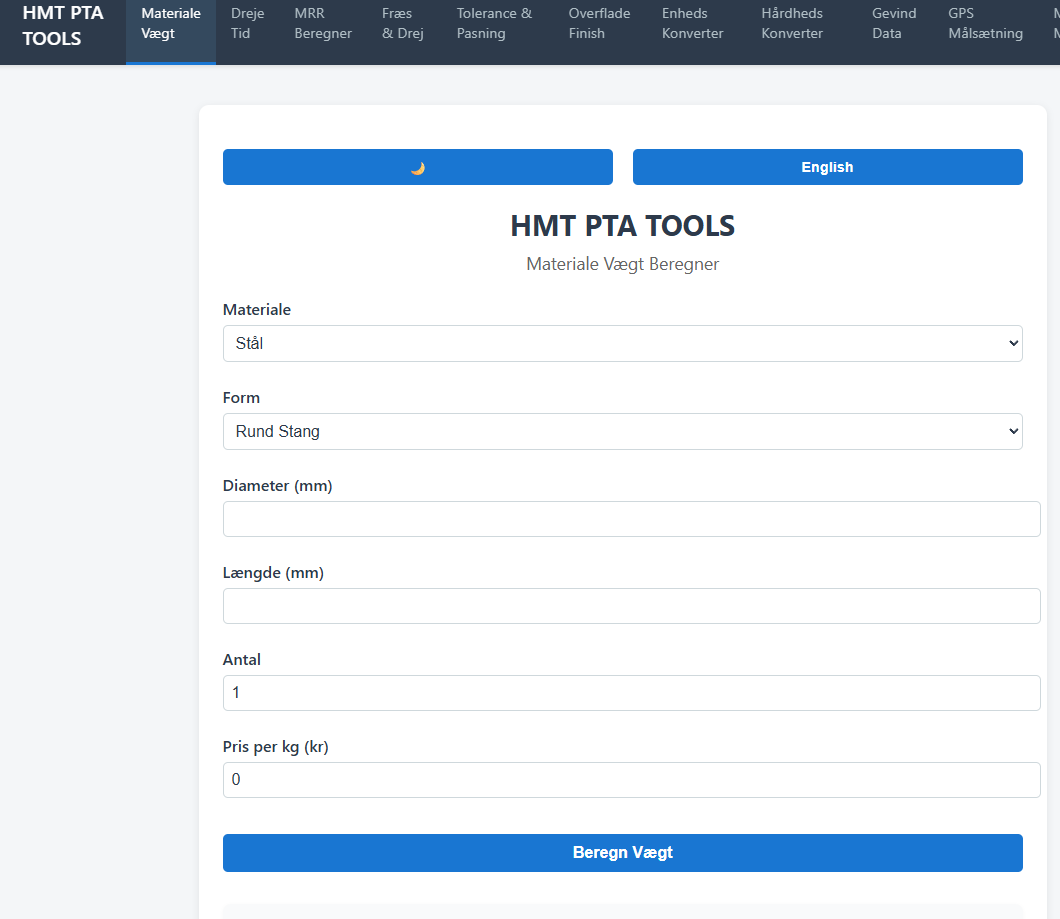
Task: Select the Overflade Finish tab
Action: coord(599,24)
